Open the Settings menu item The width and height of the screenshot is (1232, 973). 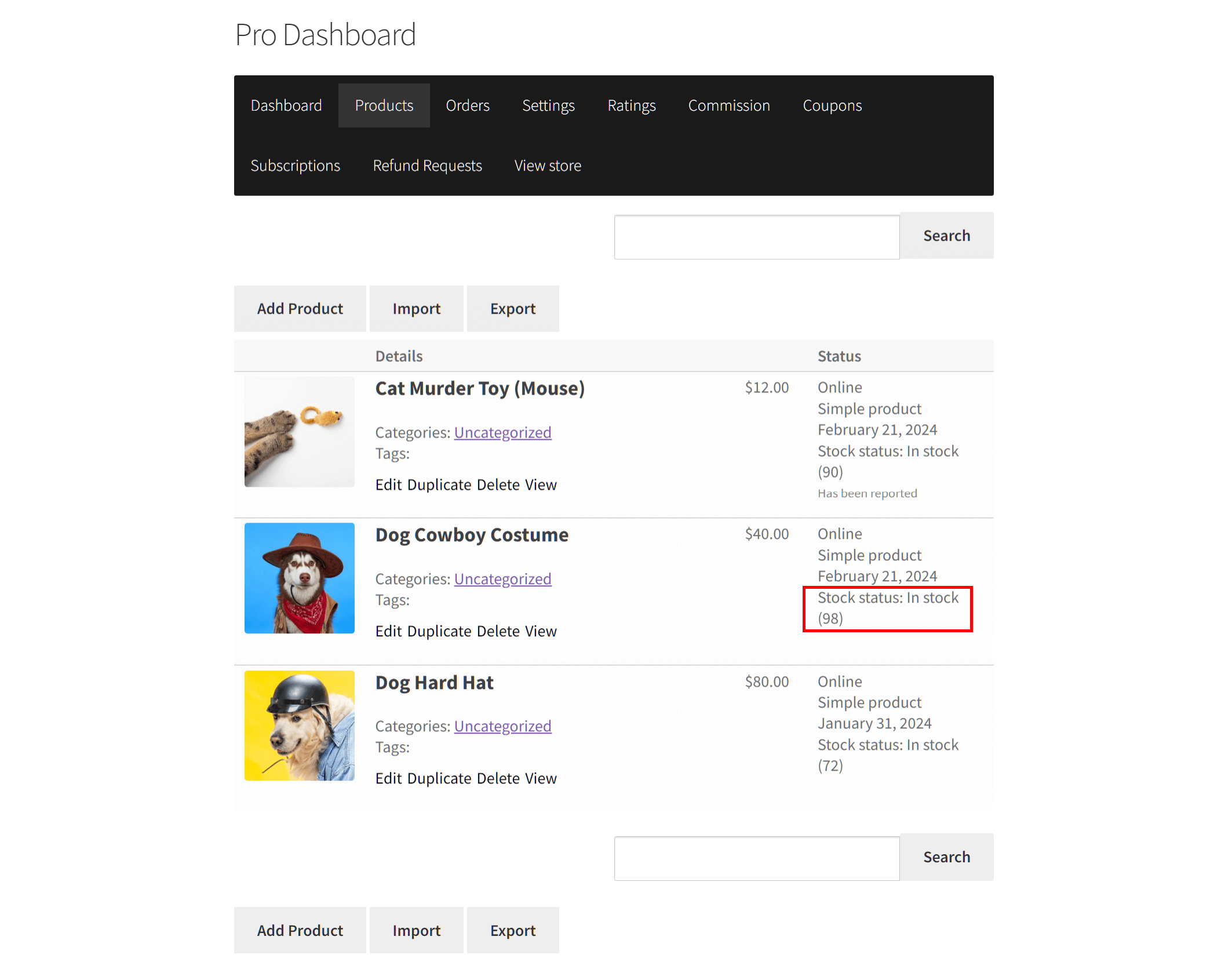click(x=548, y=105)
